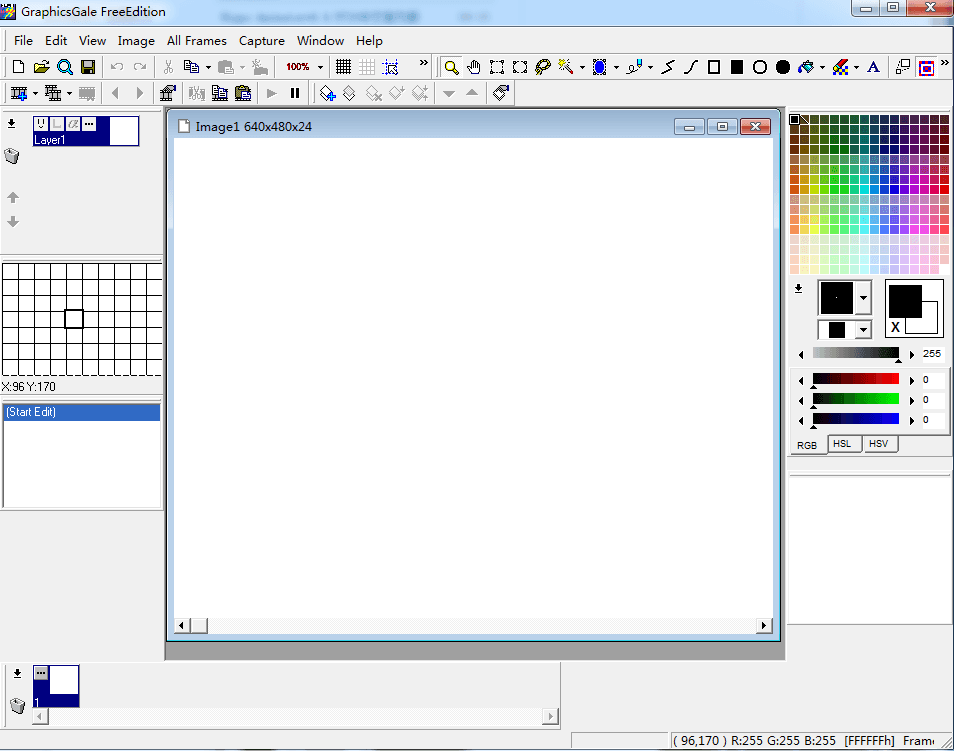
Task: Click the Save floppy disk icon
Action: click(x=88, y=67)
